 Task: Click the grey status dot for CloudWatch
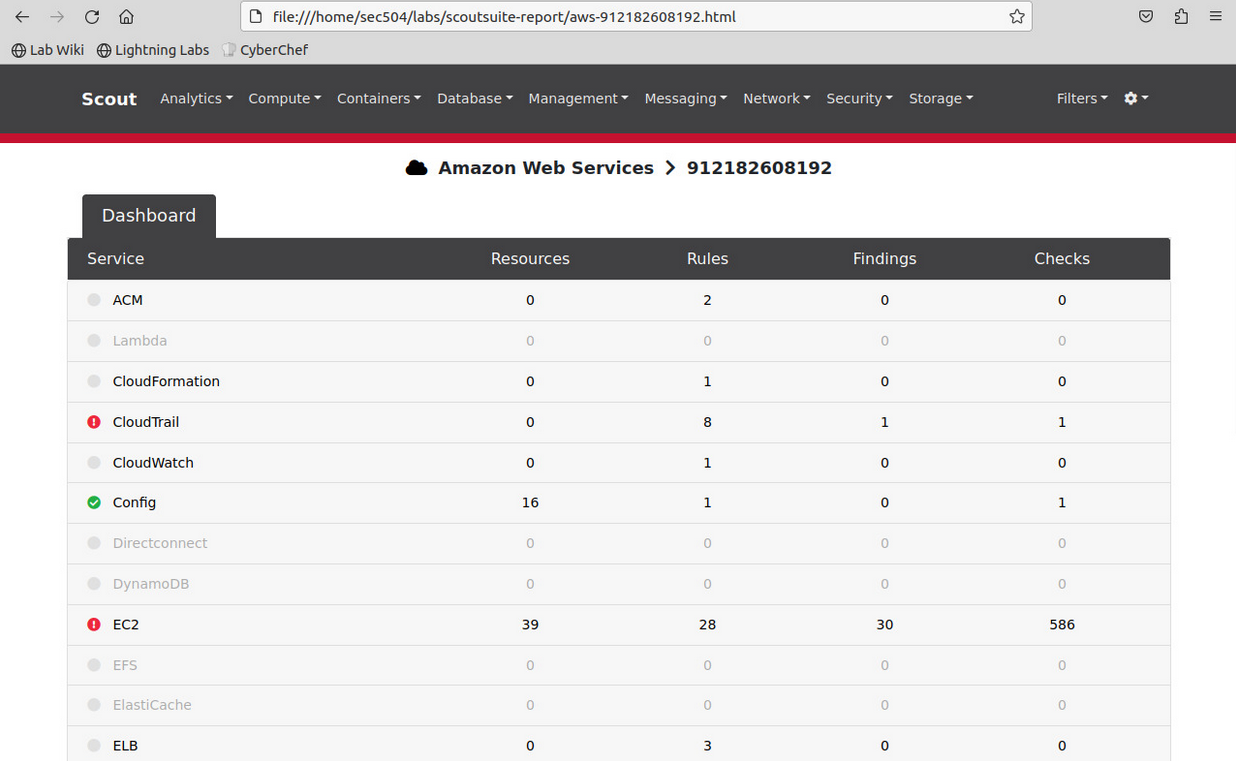tap(94, 463)
